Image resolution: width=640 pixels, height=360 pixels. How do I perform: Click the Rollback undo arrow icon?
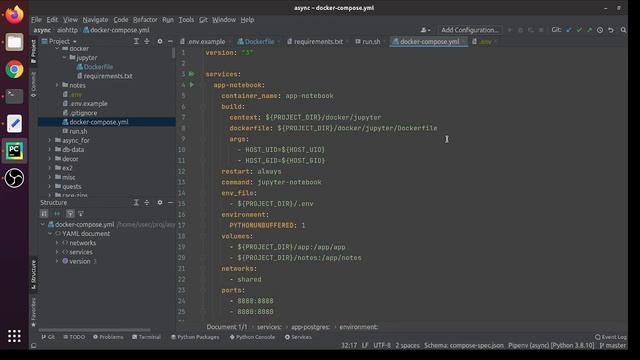(611, 30)
